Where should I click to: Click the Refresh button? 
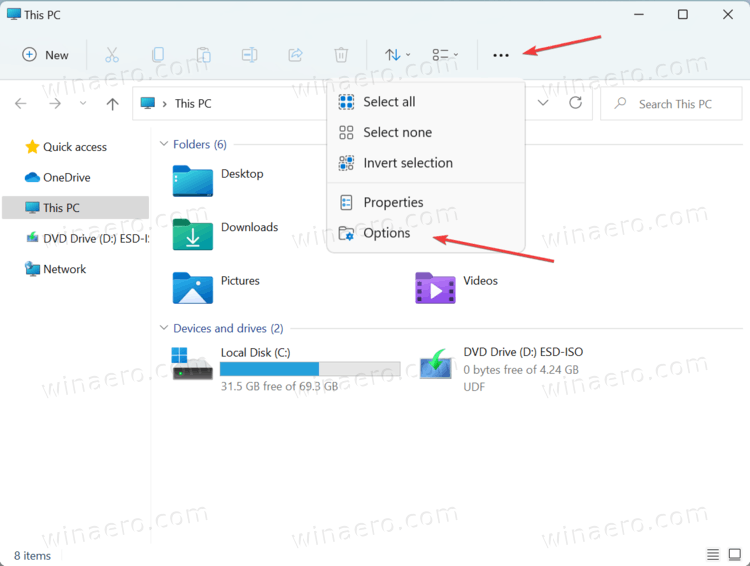tap(575, 103)
